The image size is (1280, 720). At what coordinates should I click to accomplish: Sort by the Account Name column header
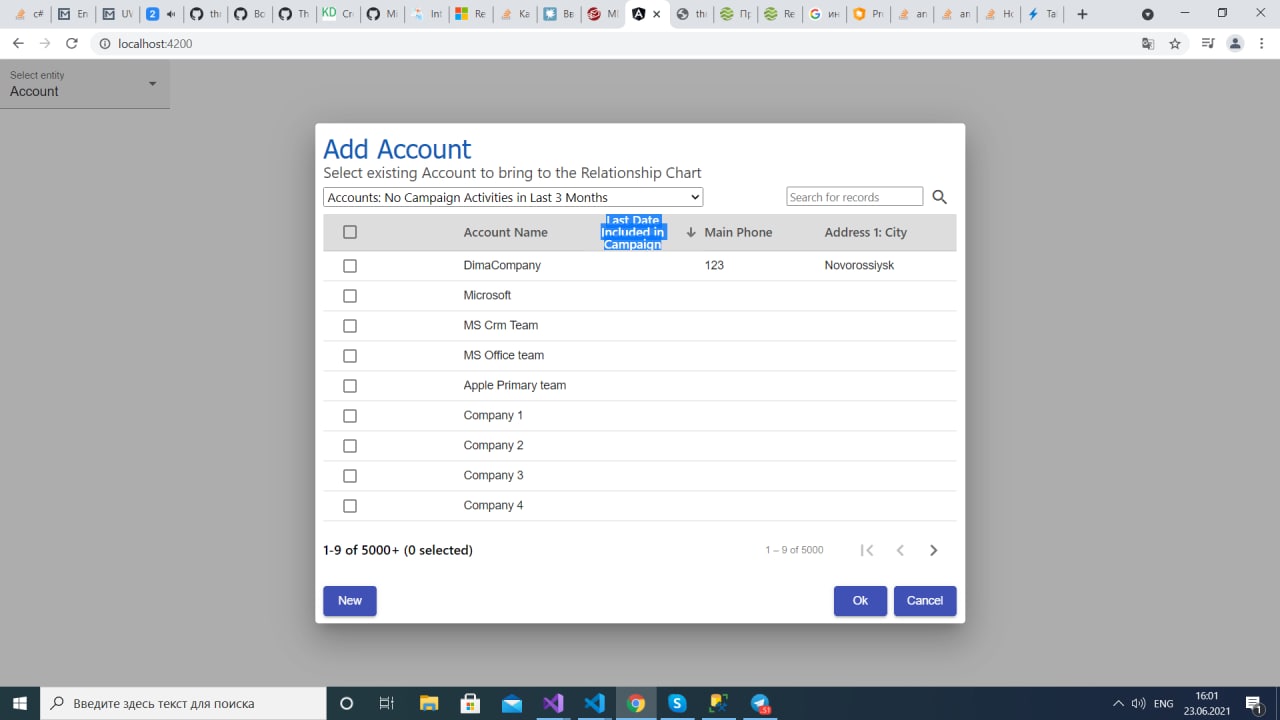point(505,232)
